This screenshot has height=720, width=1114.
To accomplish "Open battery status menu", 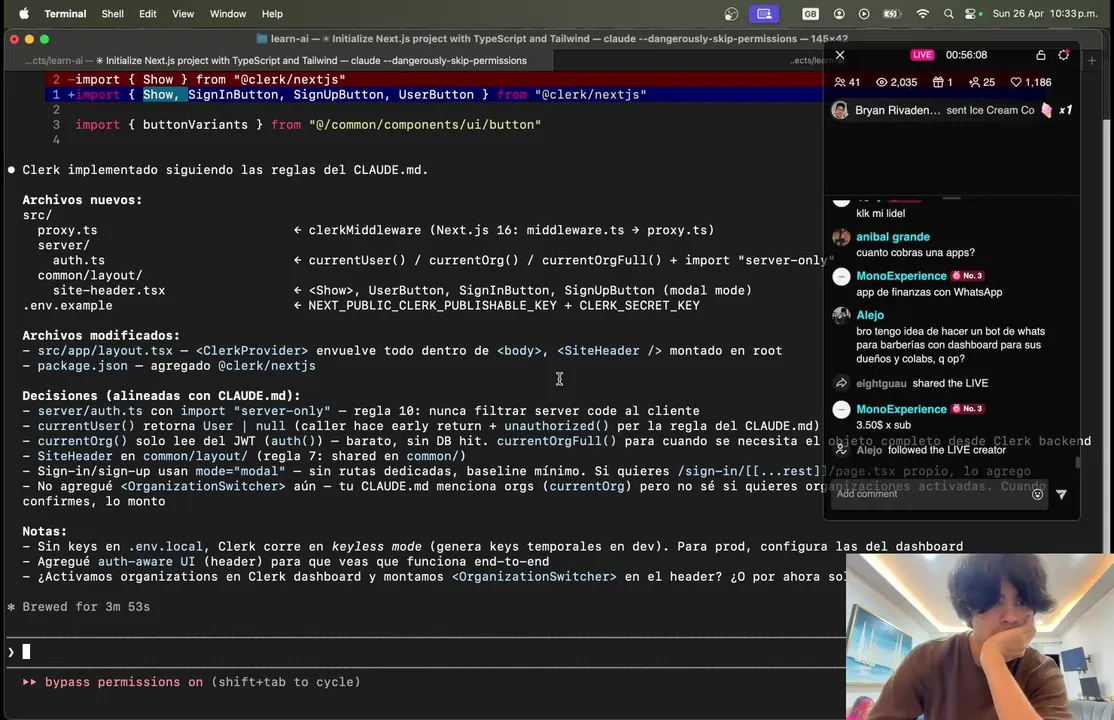I will pyautogui.click(x=891, y=14).
